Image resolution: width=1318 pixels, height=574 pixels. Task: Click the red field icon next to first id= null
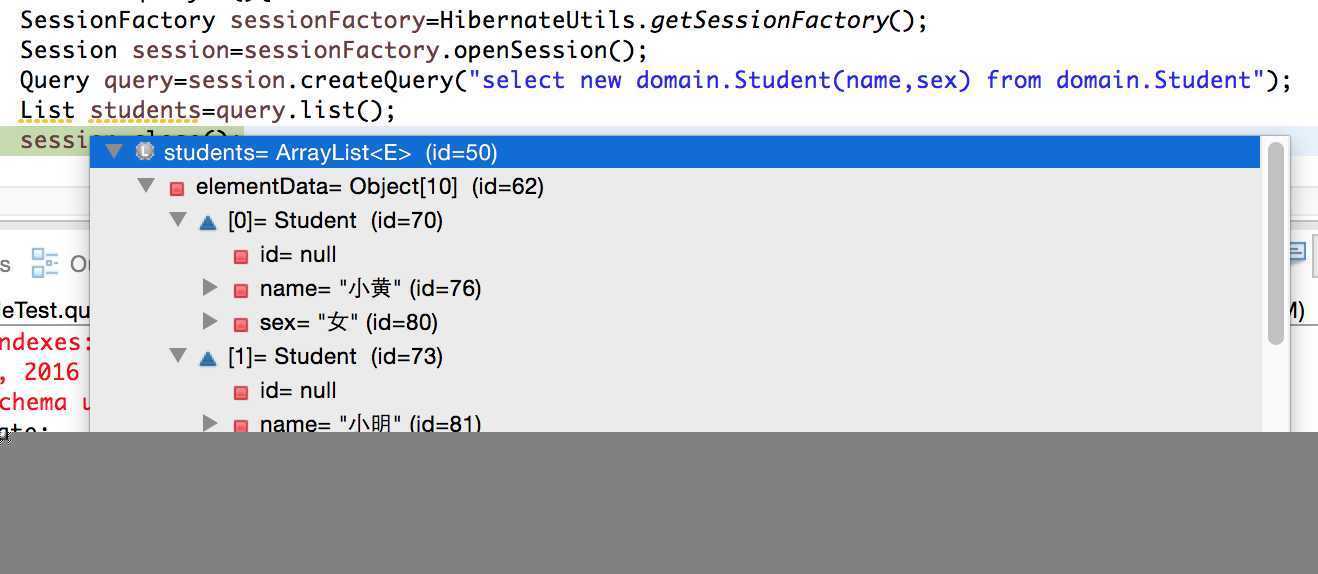click(x=240, y=256)
